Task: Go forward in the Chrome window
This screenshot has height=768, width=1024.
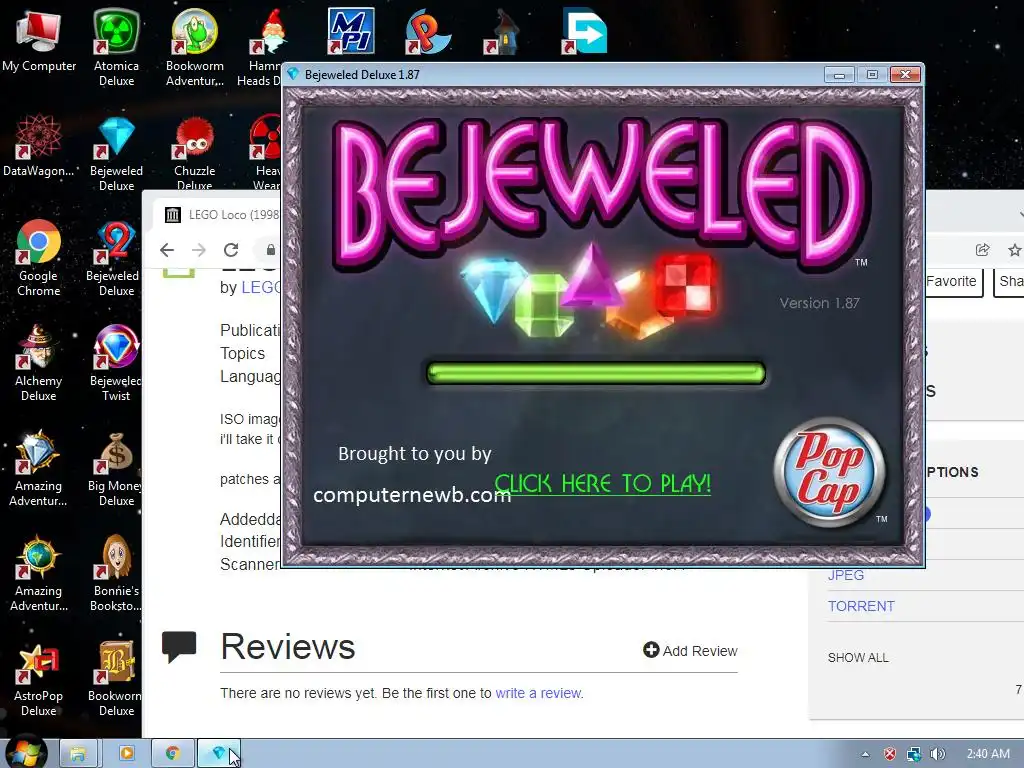Action: pyautogui.click(x=199, y=250)
